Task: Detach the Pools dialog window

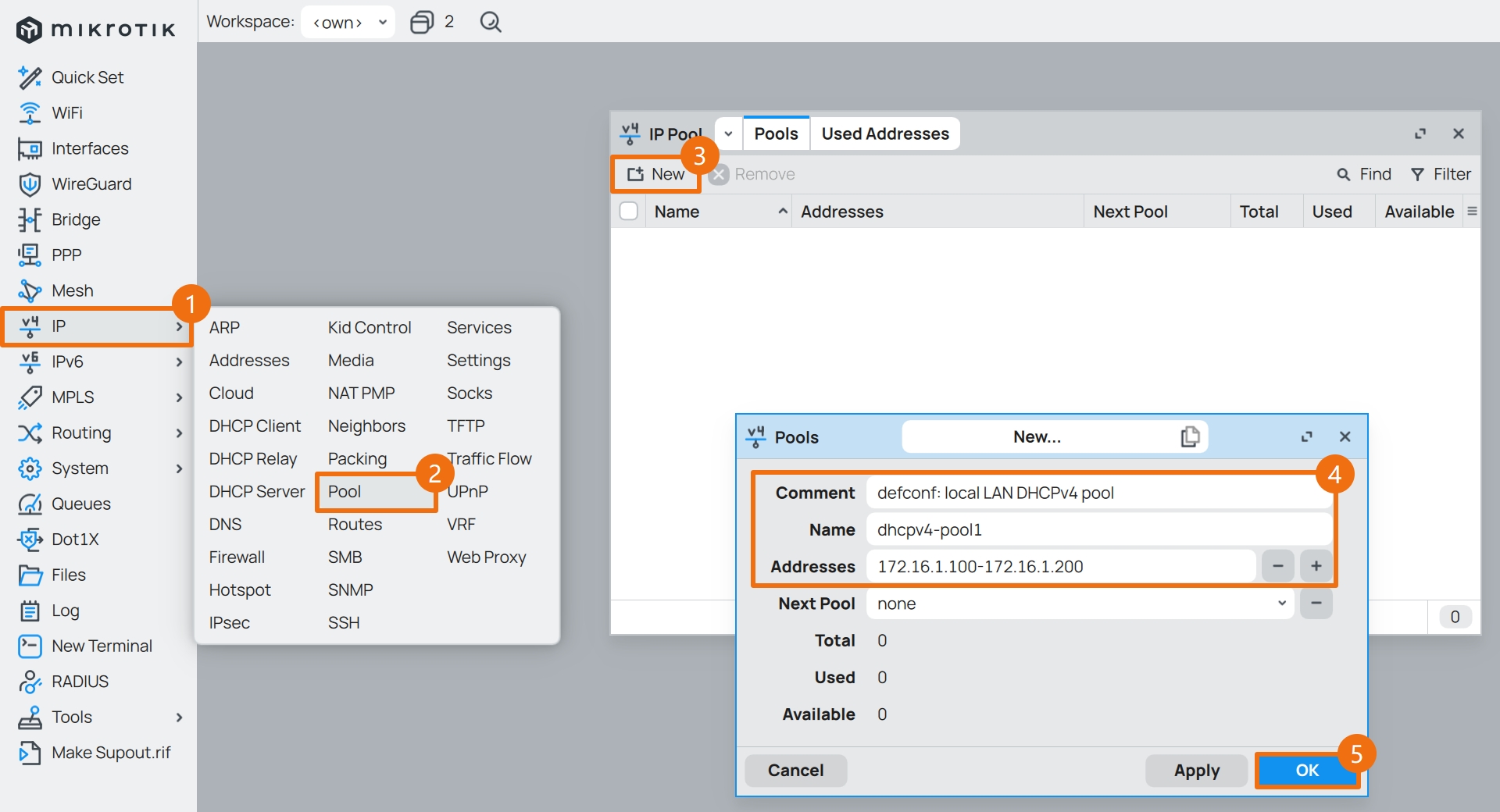Action: click(1306, 436)
